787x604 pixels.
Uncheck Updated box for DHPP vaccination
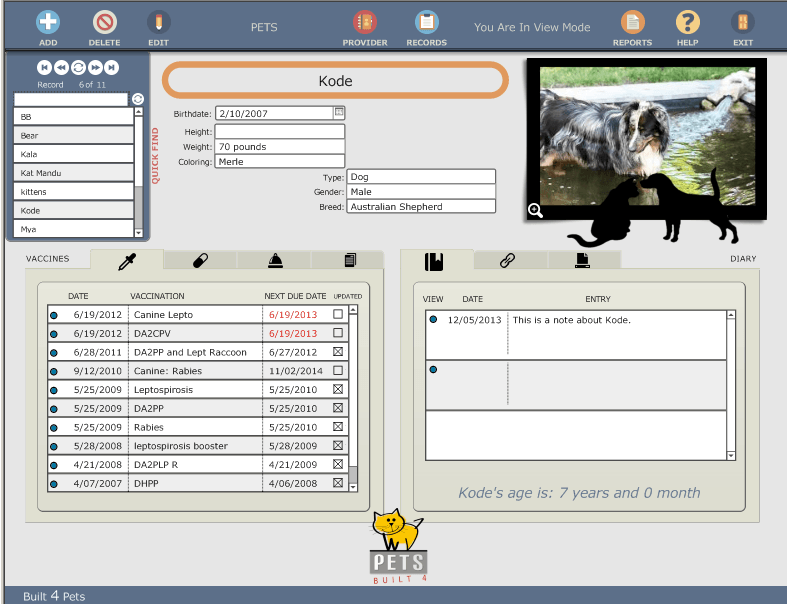click(x=338, y=483)
